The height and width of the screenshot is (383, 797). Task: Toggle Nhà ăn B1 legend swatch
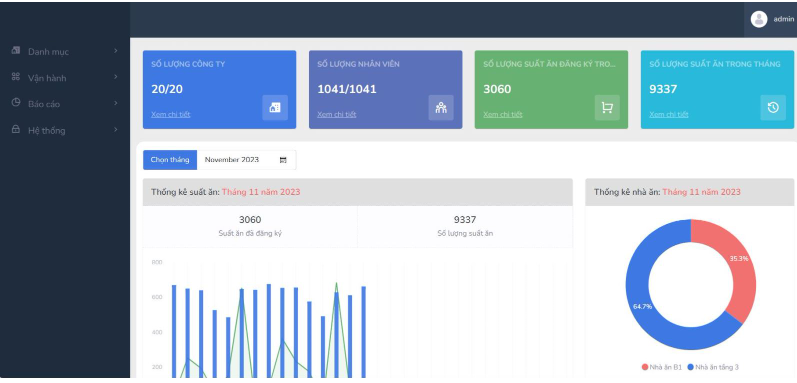645,367
